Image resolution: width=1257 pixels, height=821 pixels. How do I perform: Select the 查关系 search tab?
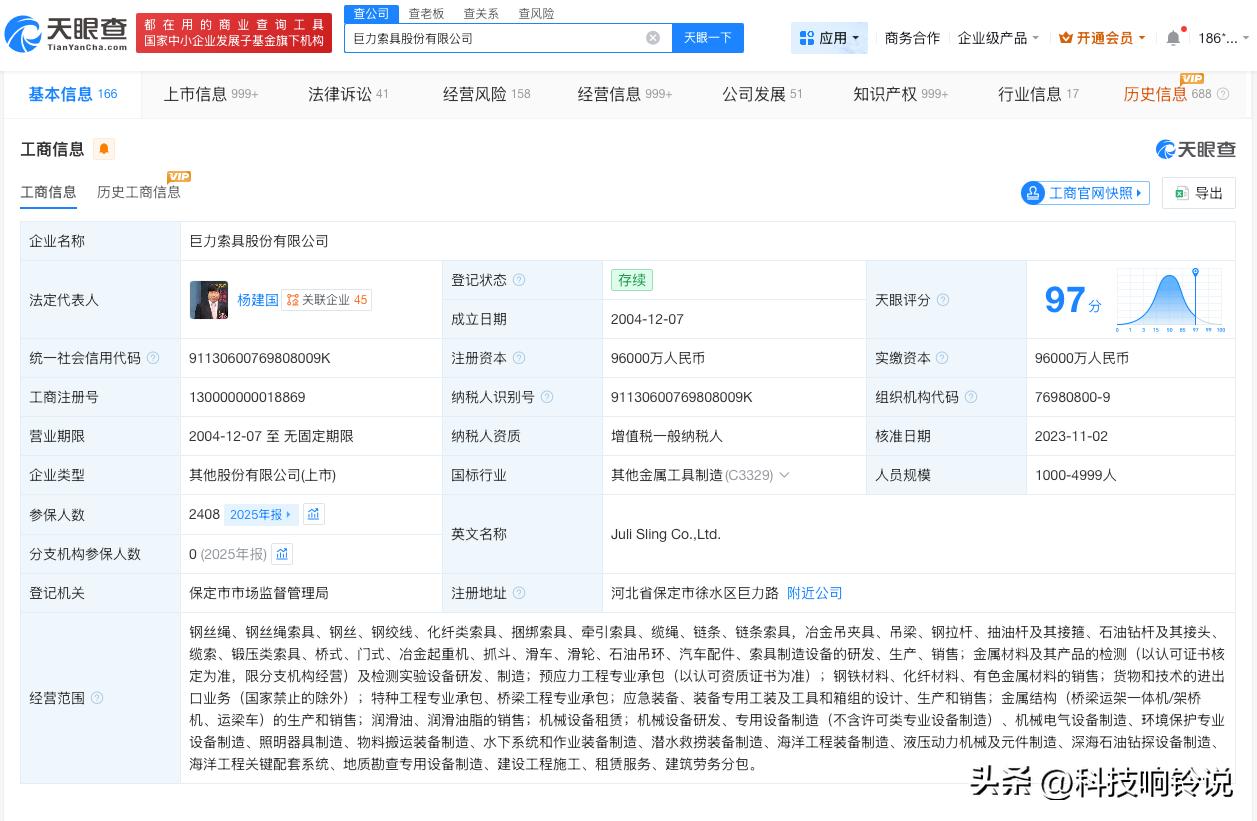(481, 14)
